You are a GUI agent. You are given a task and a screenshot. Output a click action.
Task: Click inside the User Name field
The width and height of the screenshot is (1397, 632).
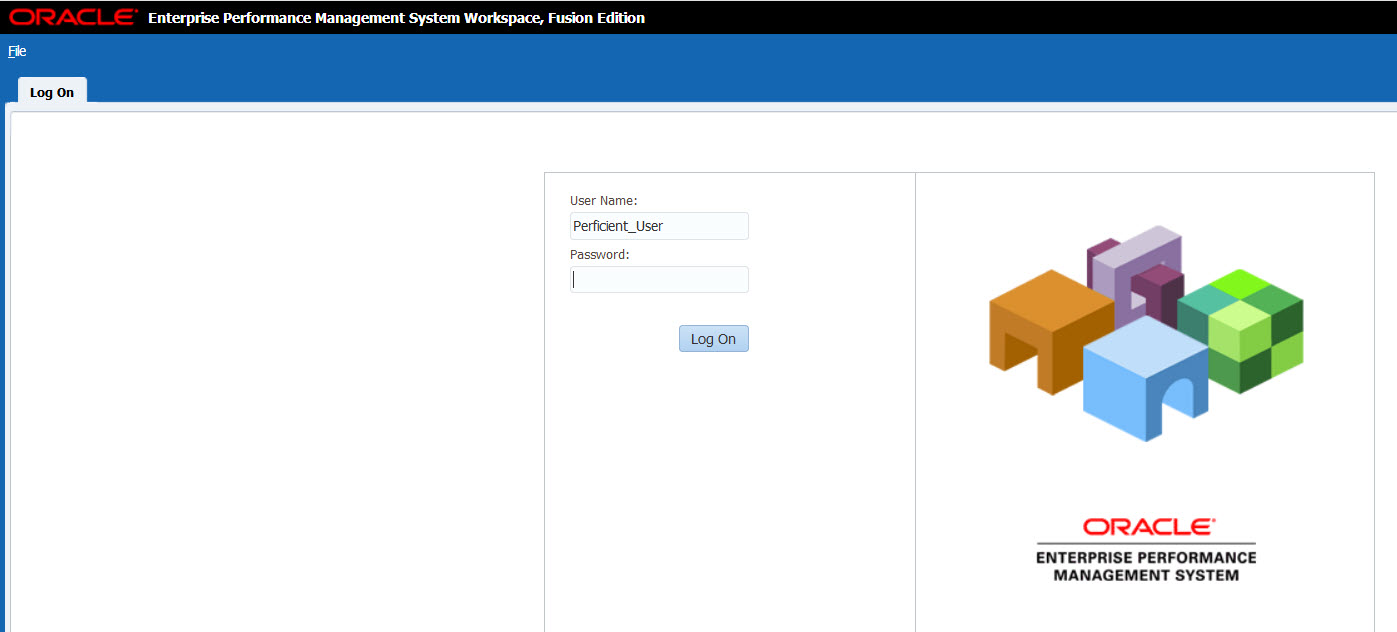pos(659,226)
